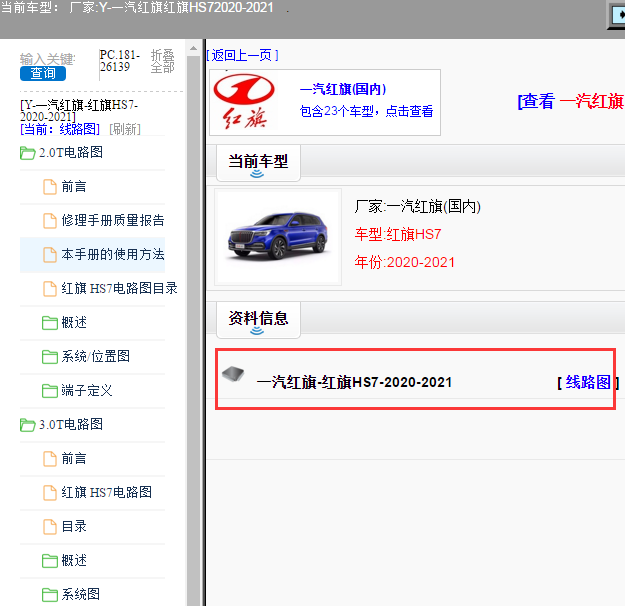The image size is (625, 606).
Task: Click the PC.181-26139 text
Action: pos(120,61)
